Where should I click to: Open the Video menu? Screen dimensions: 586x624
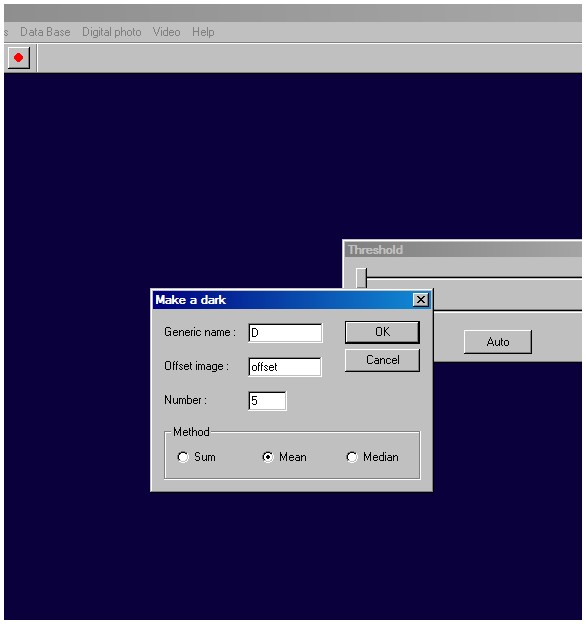tap(166, 32)
